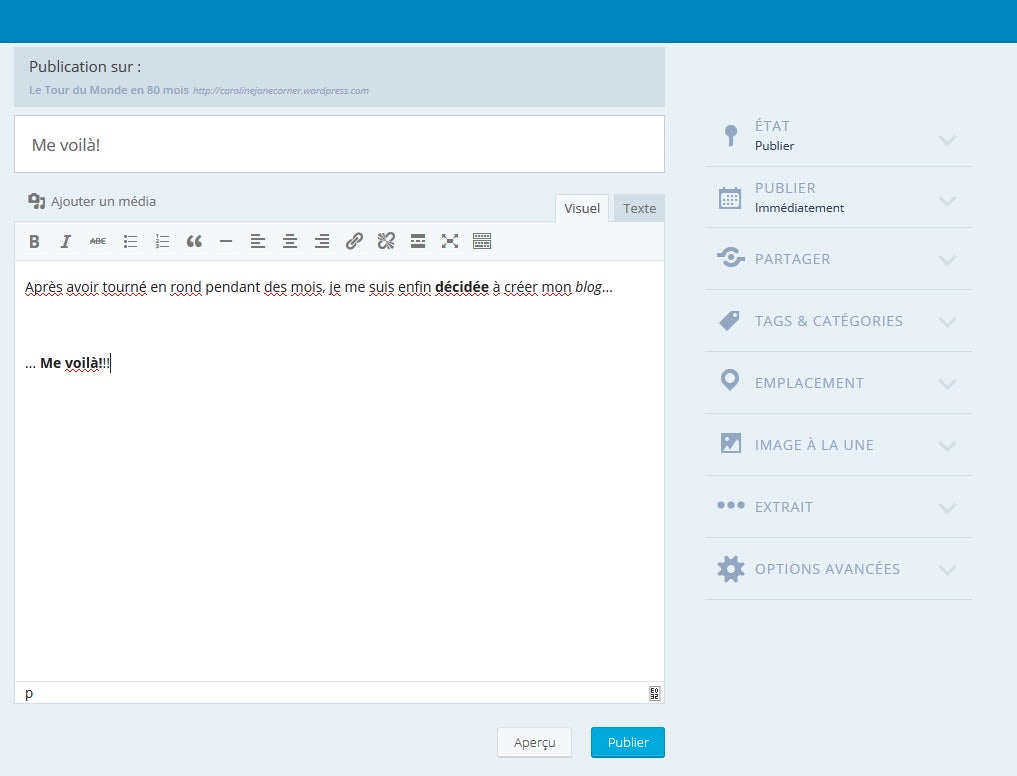Click the Aperçu preview button

[x=534, y=743]
